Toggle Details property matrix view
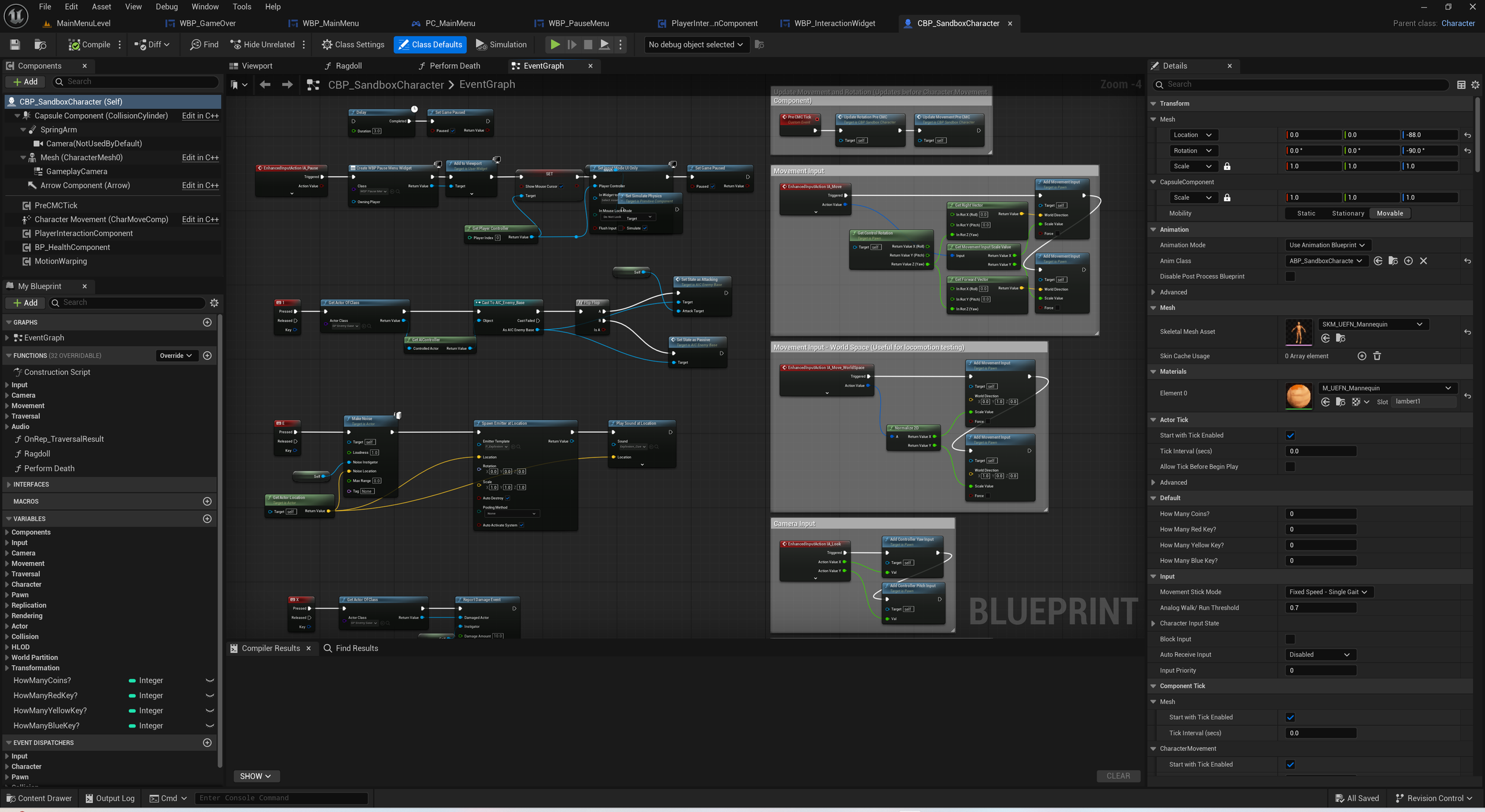Image resolution: width=1485 pixels, height=812 pixels. 1461,85
